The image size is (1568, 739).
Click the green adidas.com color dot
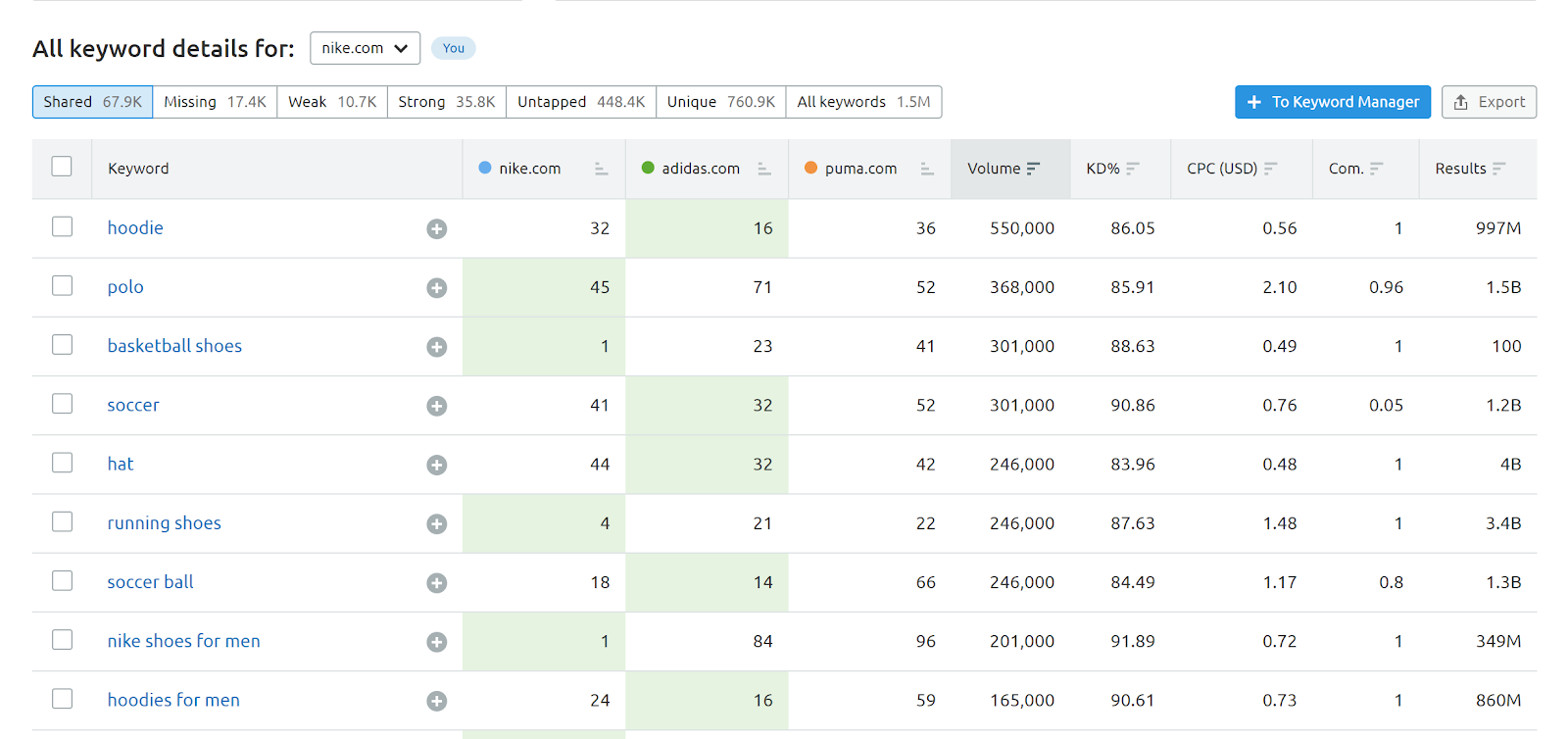(648, 168)
